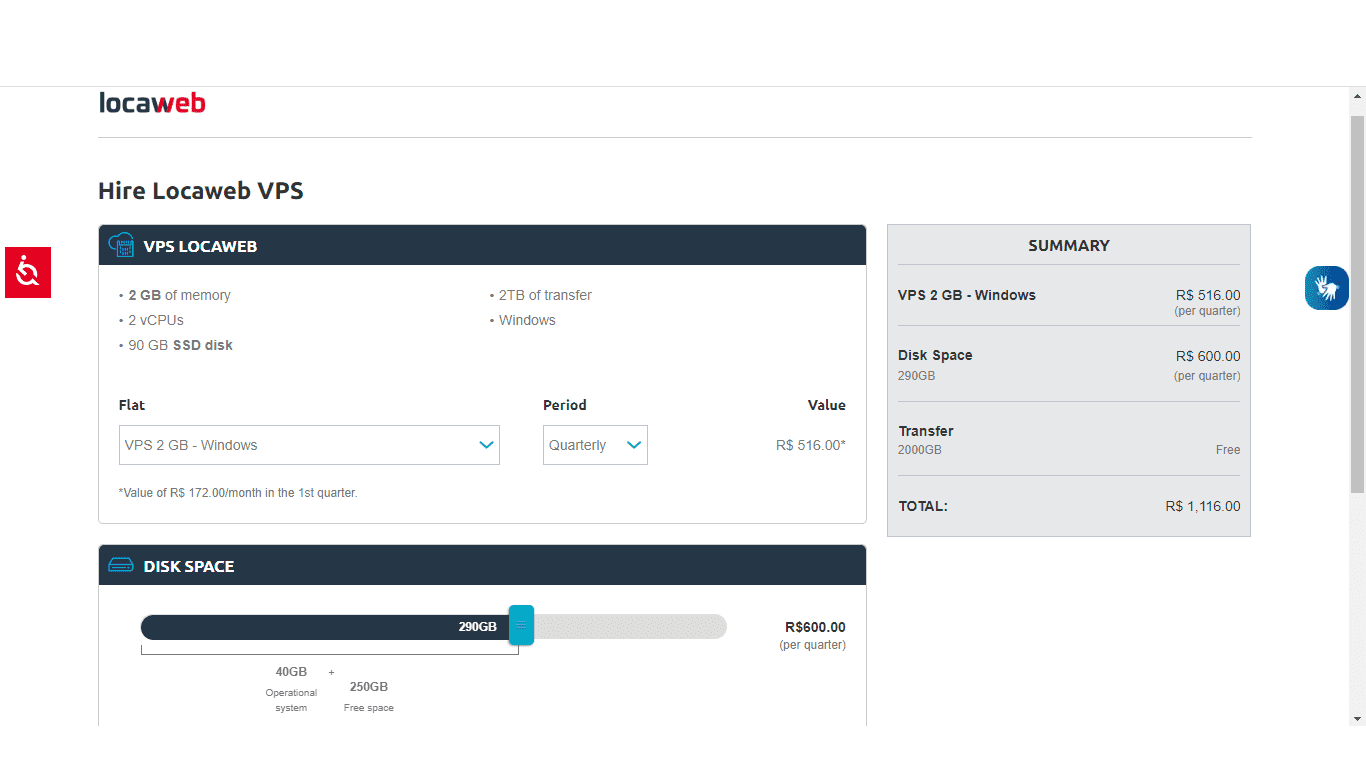Click the Disk Space drive icon

click(x=121, y=566)
